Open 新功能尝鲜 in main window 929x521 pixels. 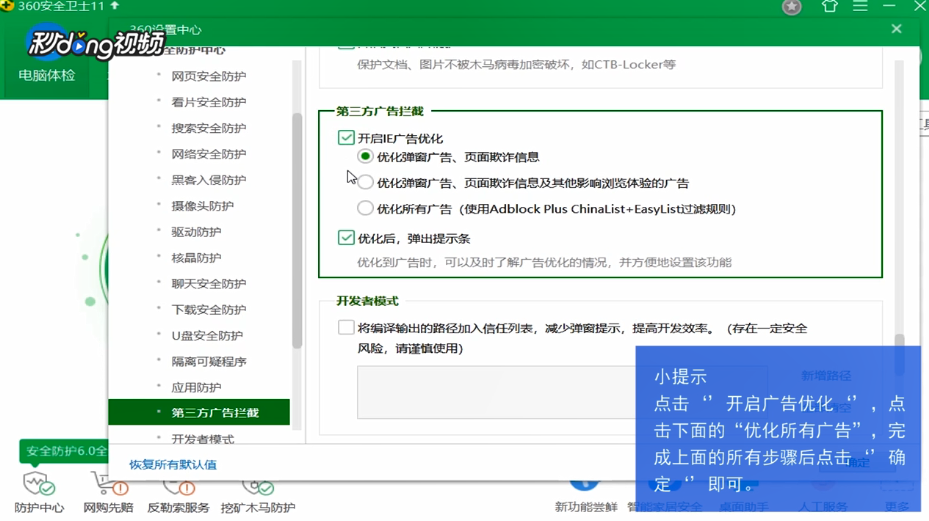pos(586,507)
